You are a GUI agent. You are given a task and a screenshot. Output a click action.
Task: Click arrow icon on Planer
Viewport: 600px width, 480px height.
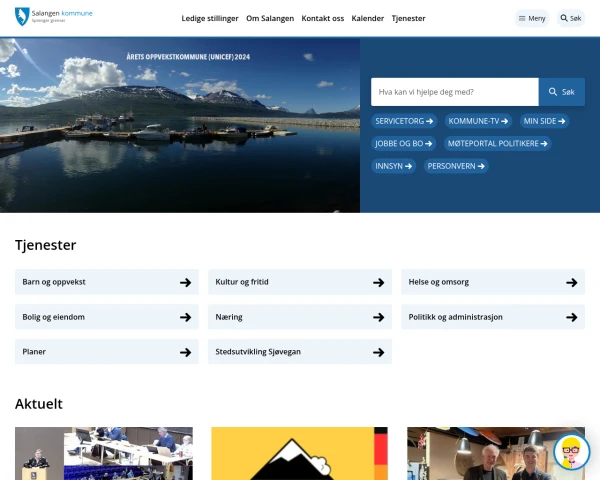[185, 352]
